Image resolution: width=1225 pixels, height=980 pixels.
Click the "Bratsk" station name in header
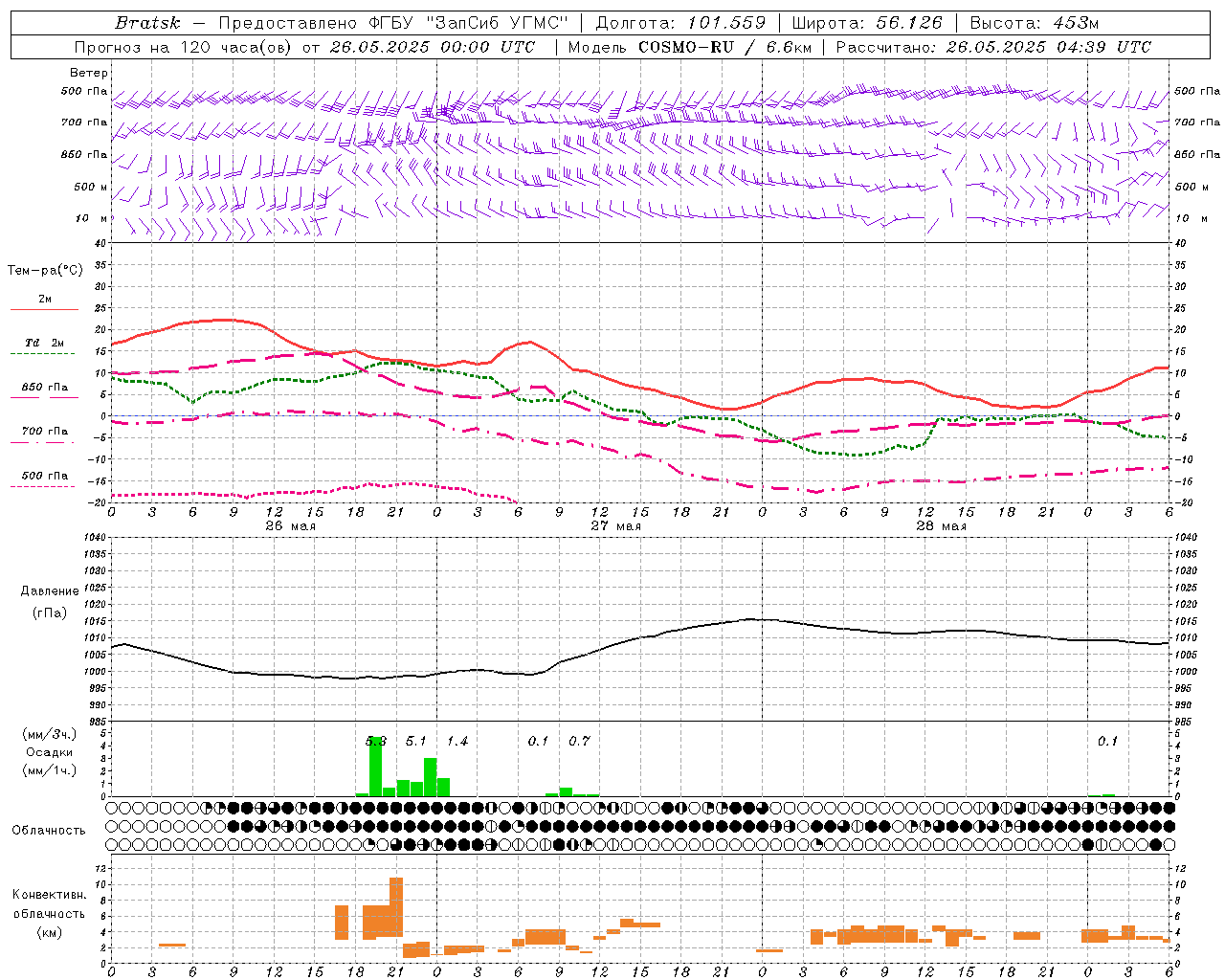pos(146,23)
